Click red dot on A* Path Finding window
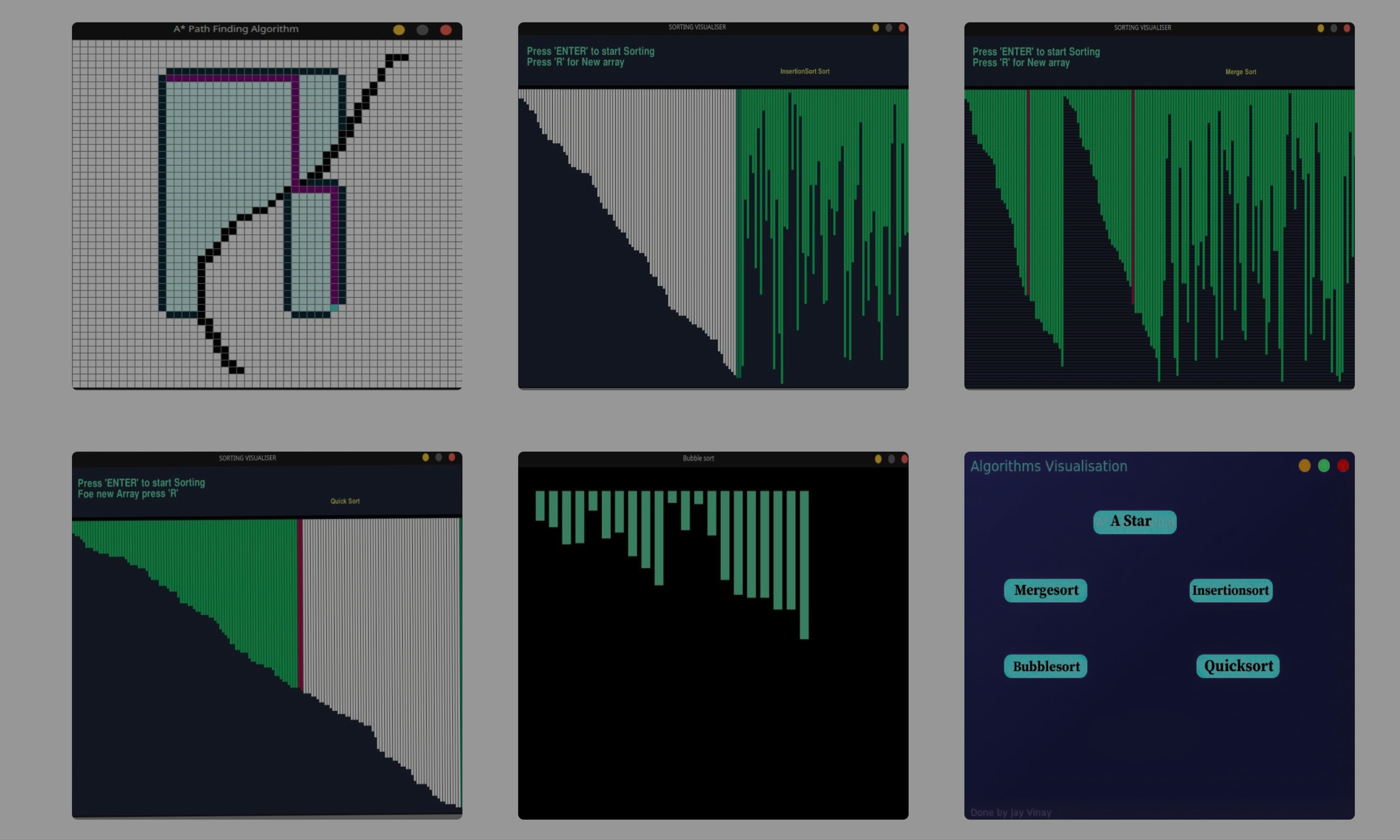Viewport: 1400px width, 840px height. (445, 30)
